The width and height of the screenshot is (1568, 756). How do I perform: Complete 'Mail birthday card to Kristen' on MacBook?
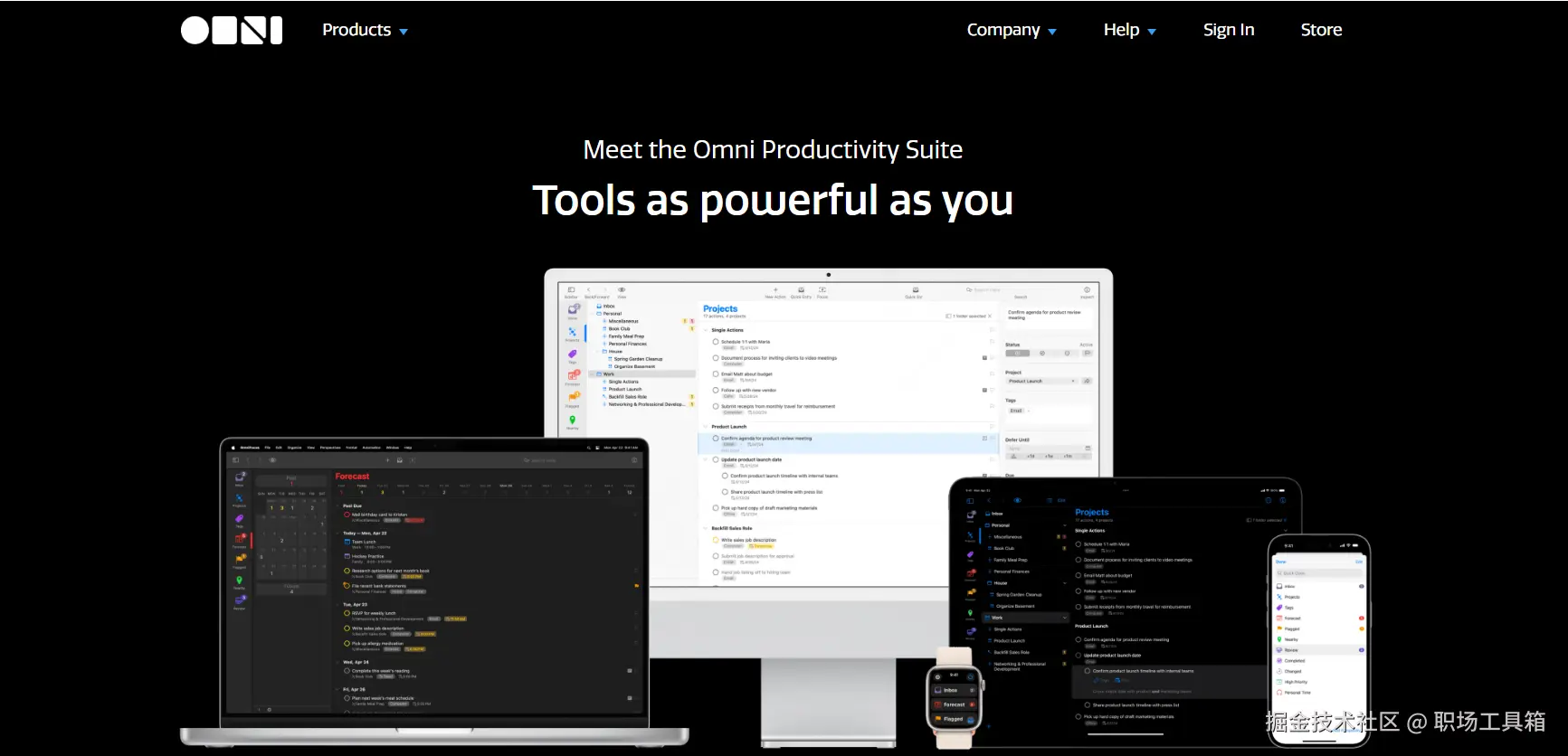tap(347, 515)
